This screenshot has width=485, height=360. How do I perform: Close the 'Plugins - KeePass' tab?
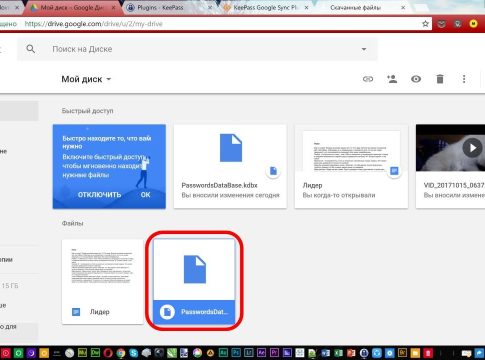pyautogui.click(x=210, y=7)
